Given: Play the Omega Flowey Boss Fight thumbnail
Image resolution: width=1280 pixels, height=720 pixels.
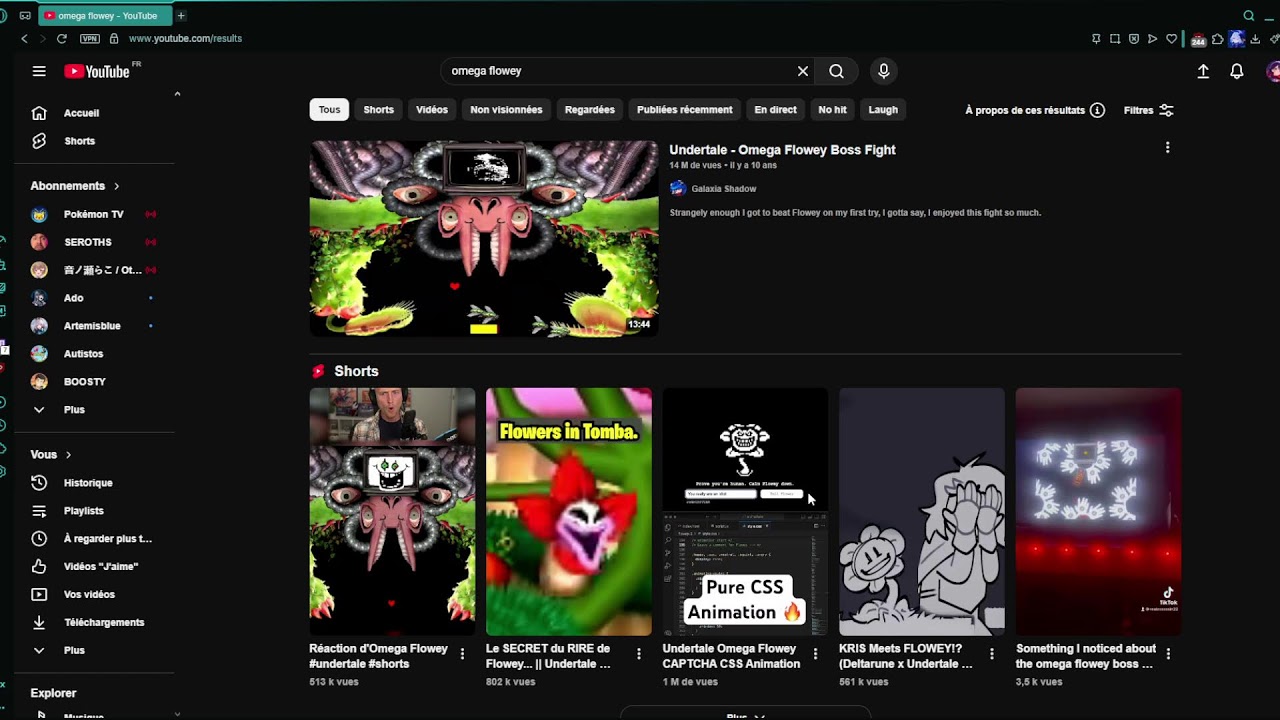Looking at the screenshot, I should 484,238.
